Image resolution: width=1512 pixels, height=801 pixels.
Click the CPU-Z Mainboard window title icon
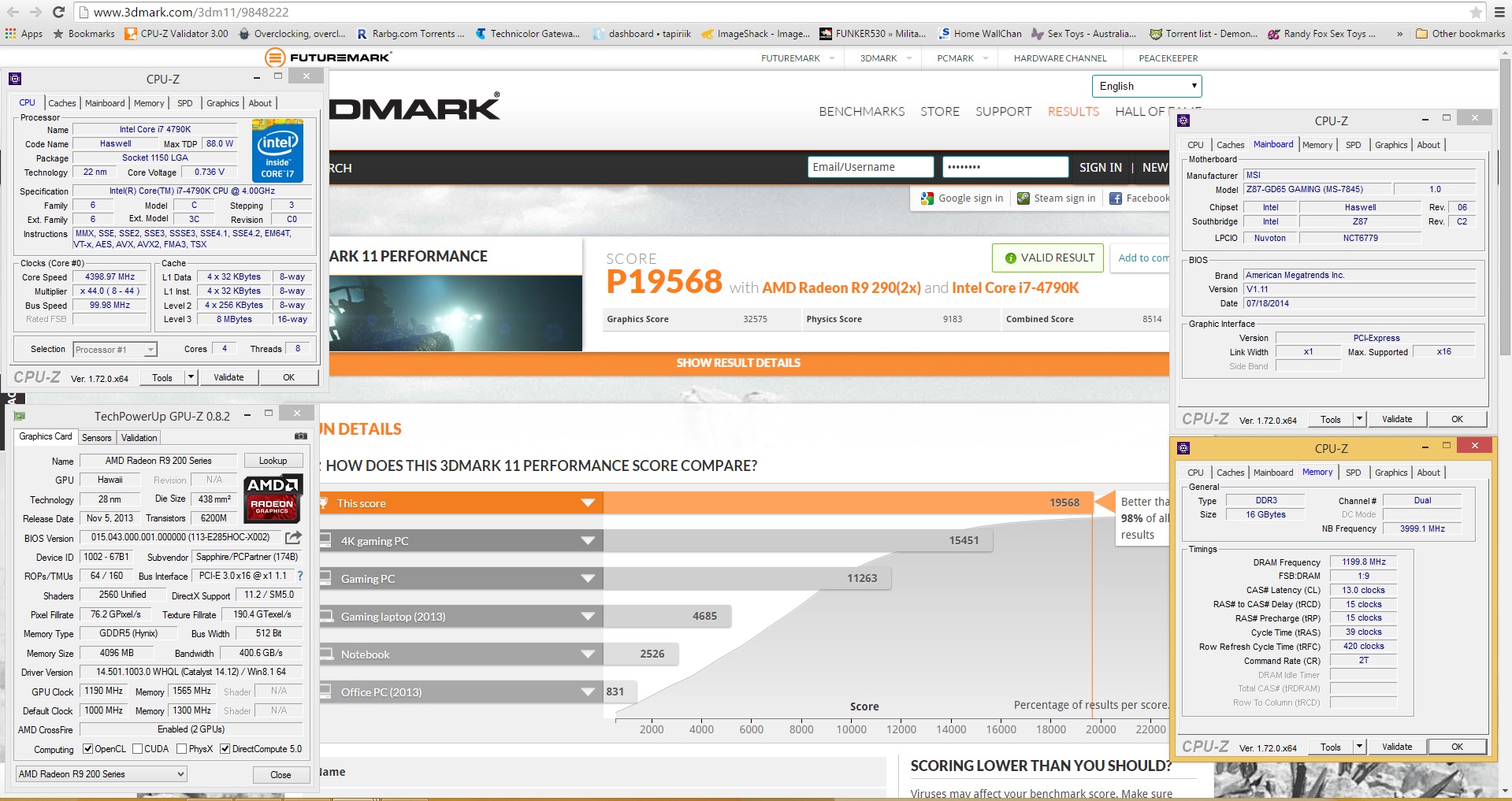[1183, 121]
